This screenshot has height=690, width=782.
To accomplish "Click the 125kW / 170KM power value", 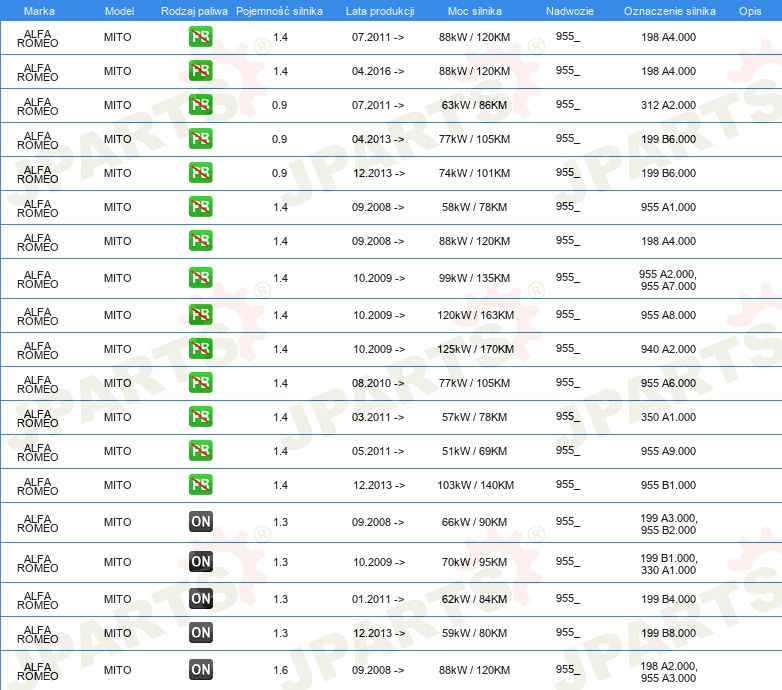I will pyautogui.click(x=475, y=349).
